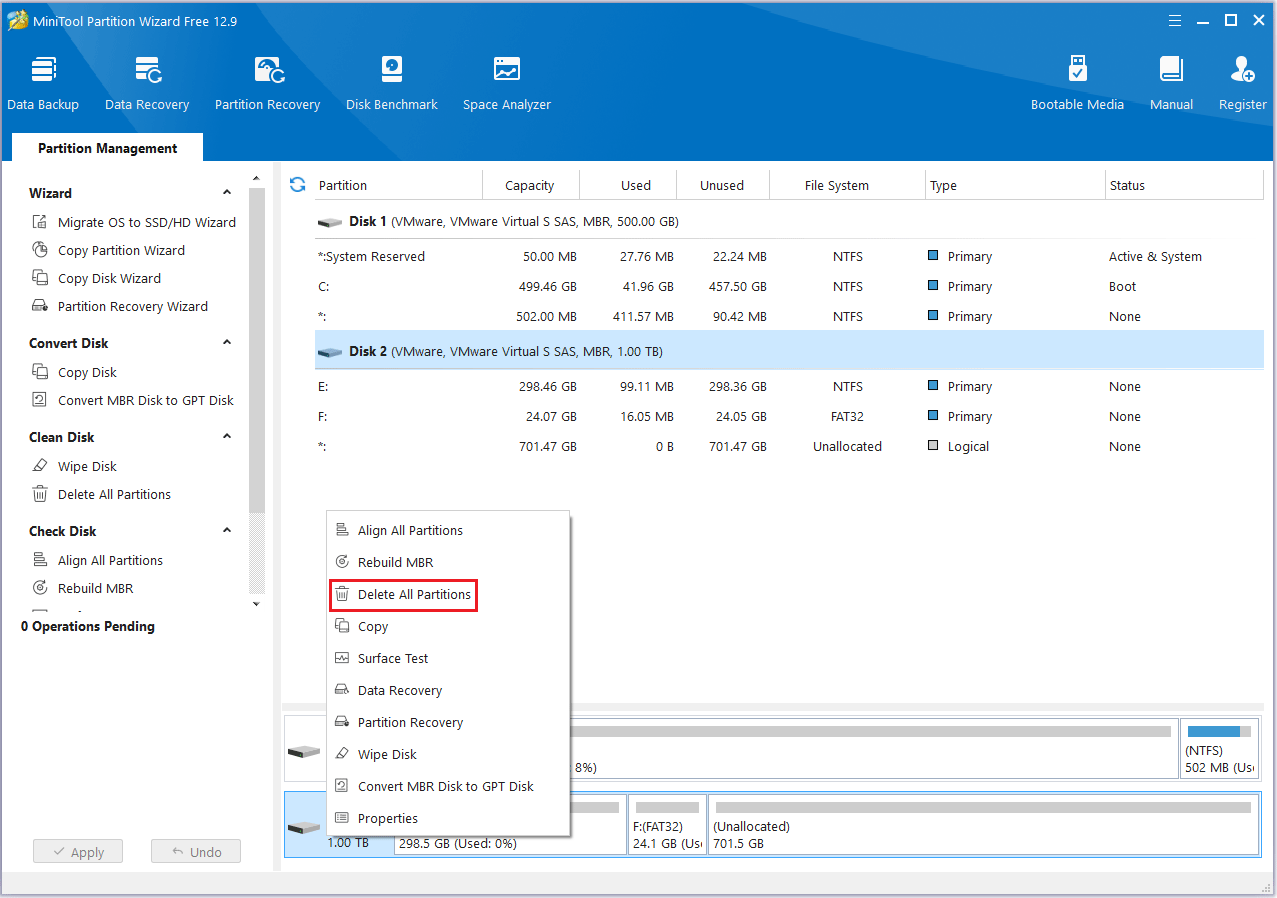The height and width of the screenshot is (898, 1277).
Task: Select the F: FAT32 partition row
Action: point(788,416)
